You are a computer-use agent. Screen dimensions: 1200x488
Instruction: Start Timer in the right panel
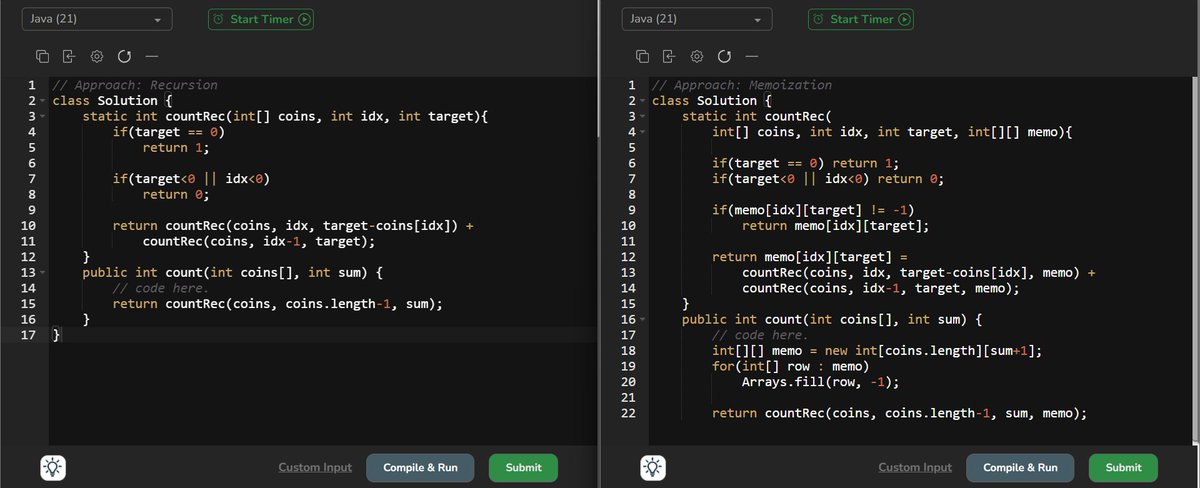tap(861, 19)
